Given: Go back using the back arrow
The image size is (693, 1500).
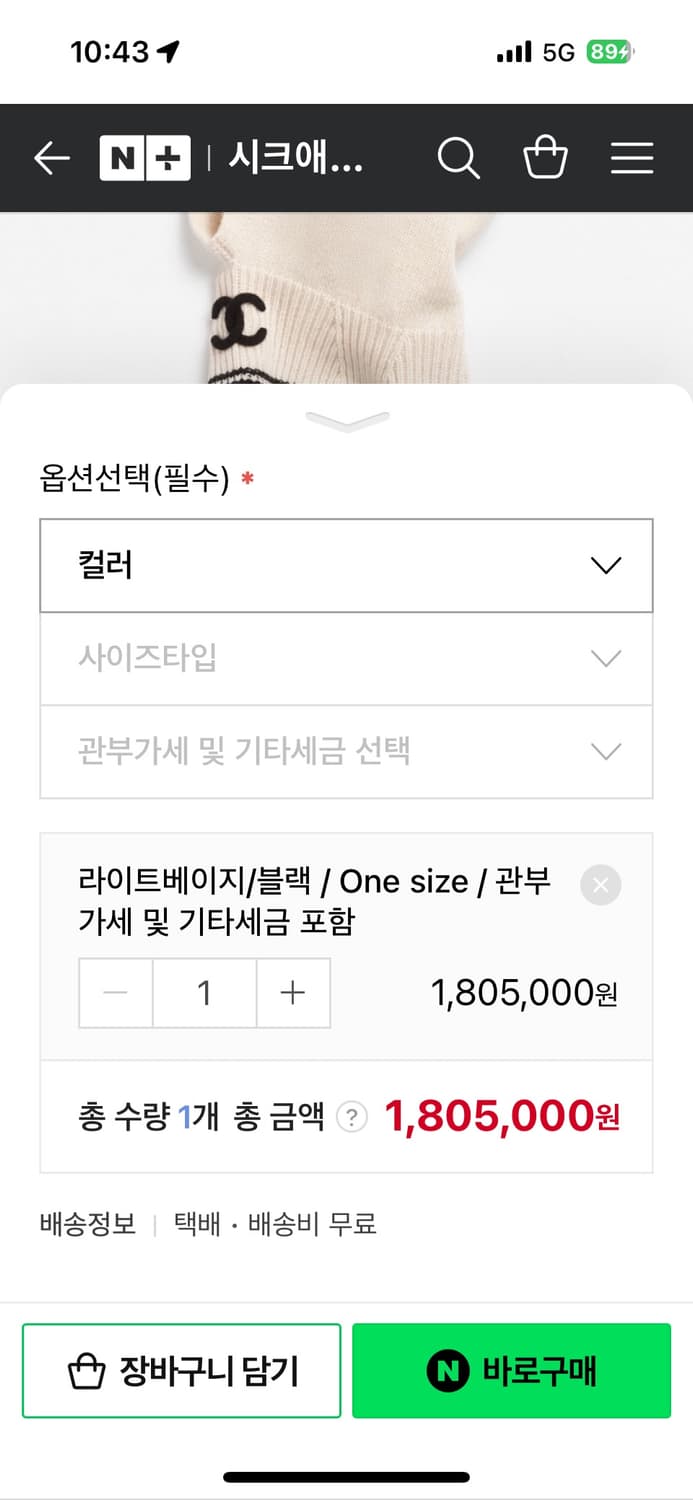Looking at the screenshot, I should 51,158.
